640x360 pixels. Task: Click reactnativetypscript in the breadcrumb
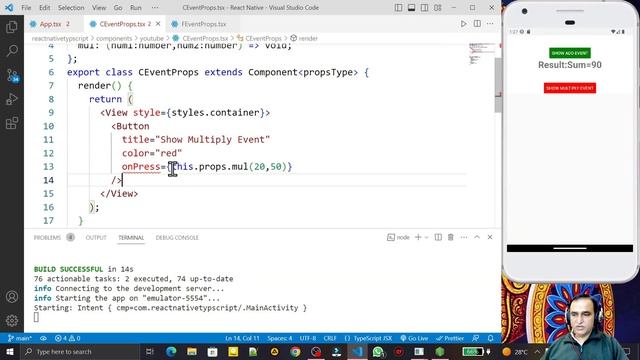pyautogui.click(x=60, y=38)
